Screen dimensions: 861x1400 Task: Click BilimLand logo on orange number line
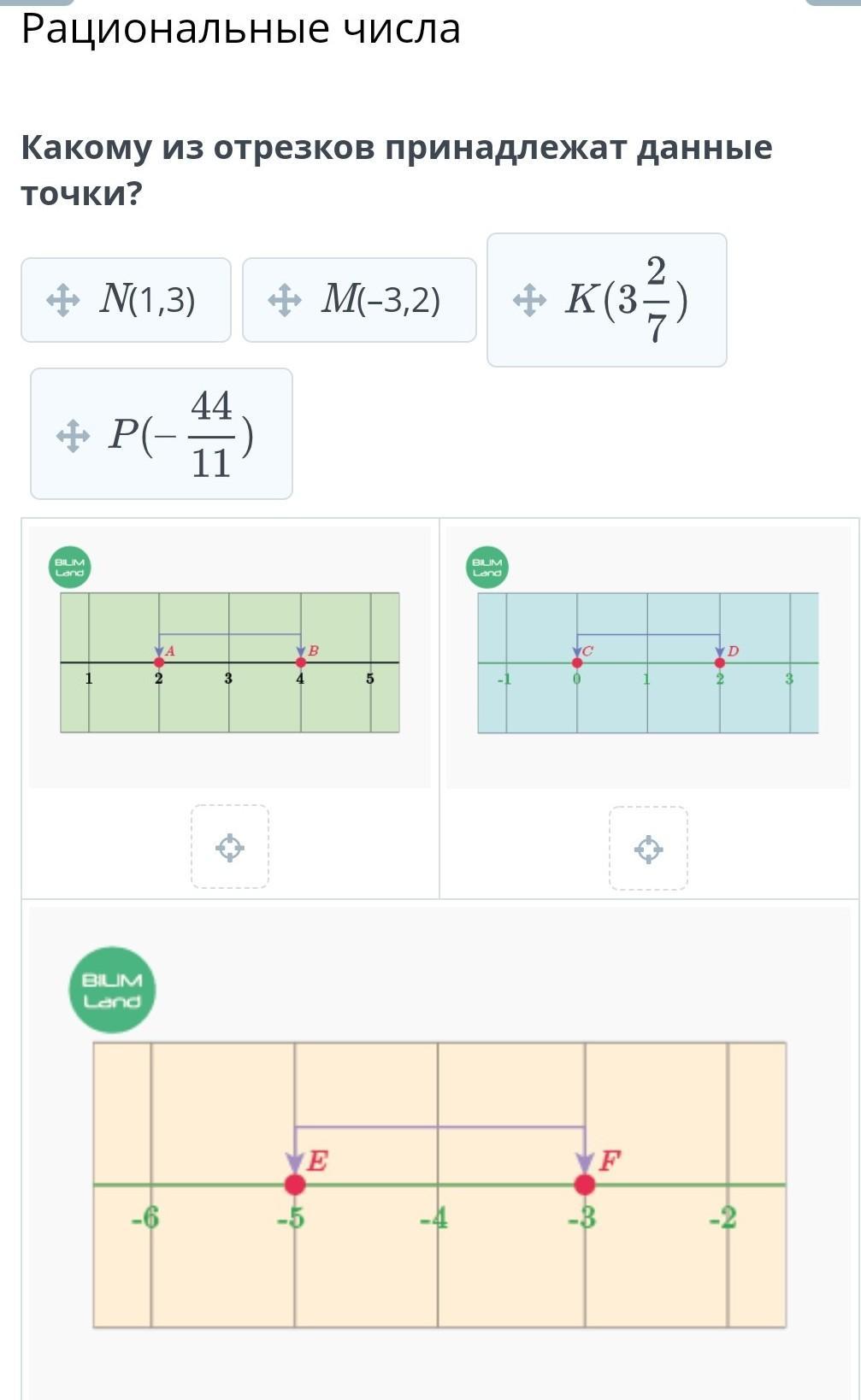(112, 990)
